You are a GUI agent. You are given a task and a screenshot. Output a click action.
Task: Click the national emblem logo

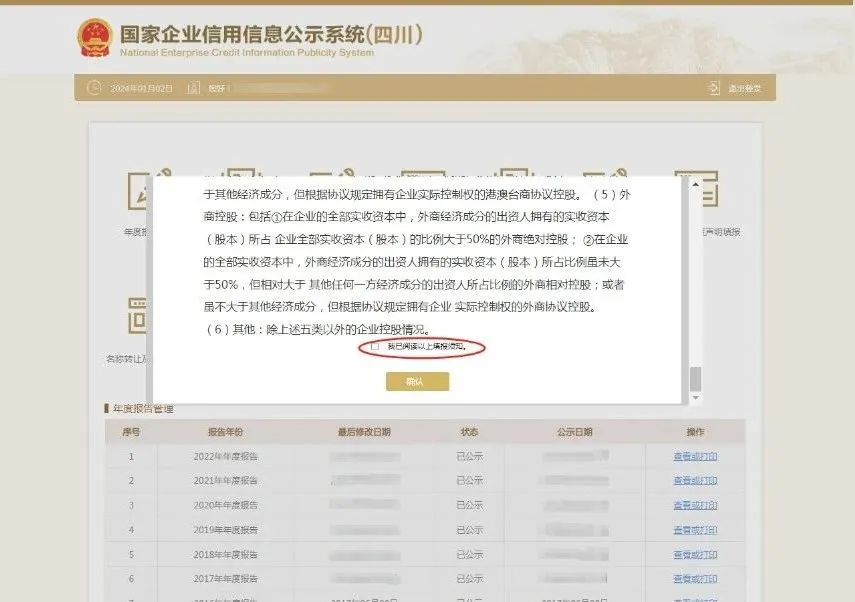click(95, 36)
